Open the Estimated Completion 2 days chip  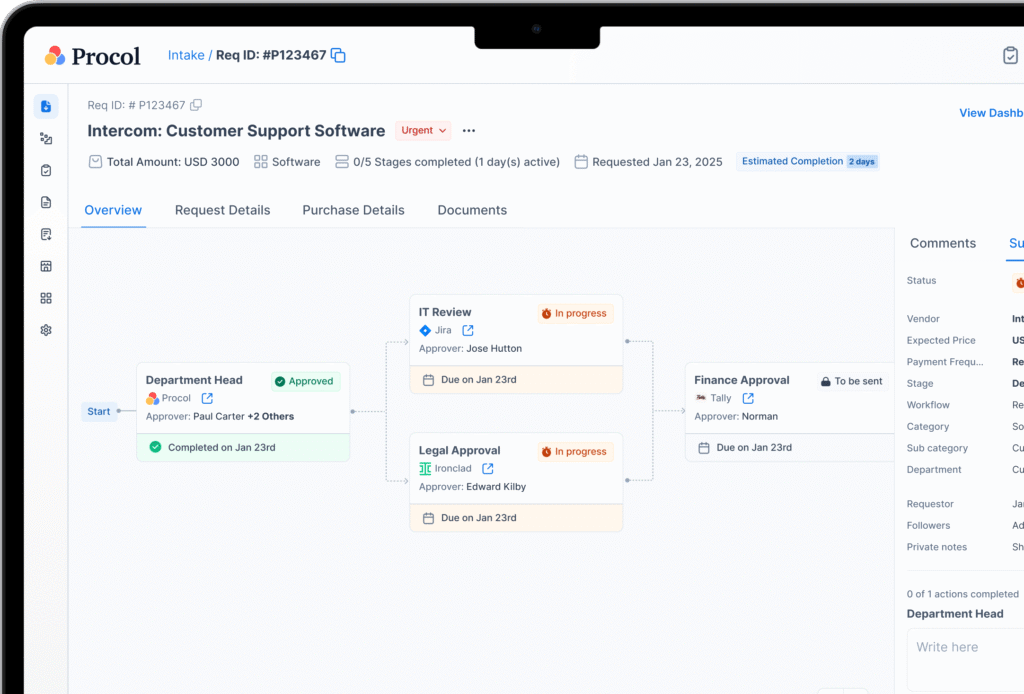tap(807, 161)
